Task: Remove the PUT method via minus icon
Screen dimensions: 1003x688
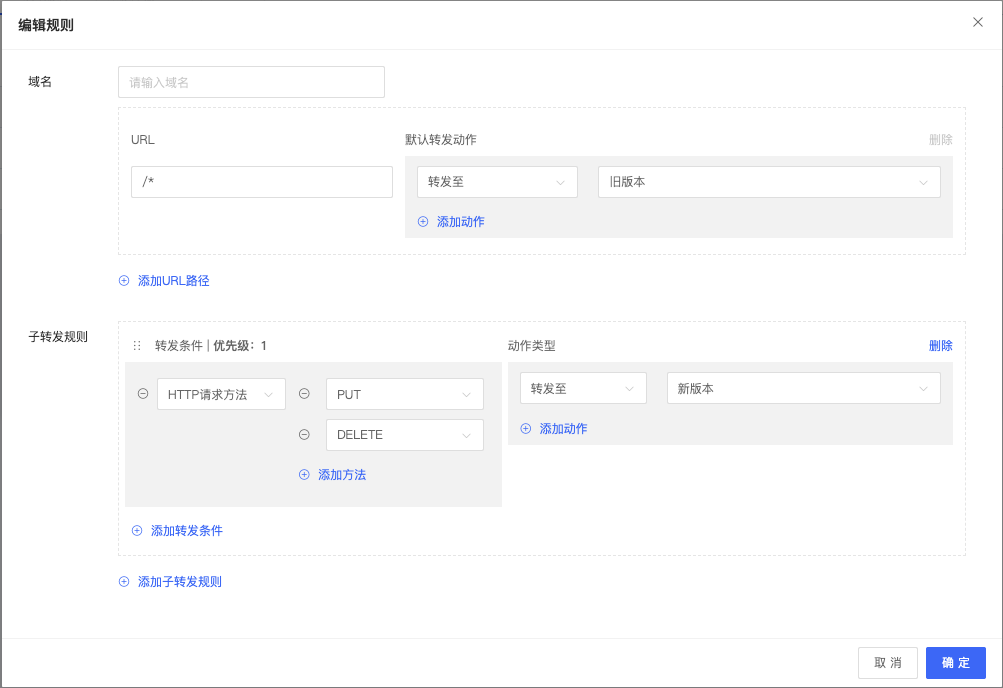Action: pyautogui.click(x=305, y=394)
